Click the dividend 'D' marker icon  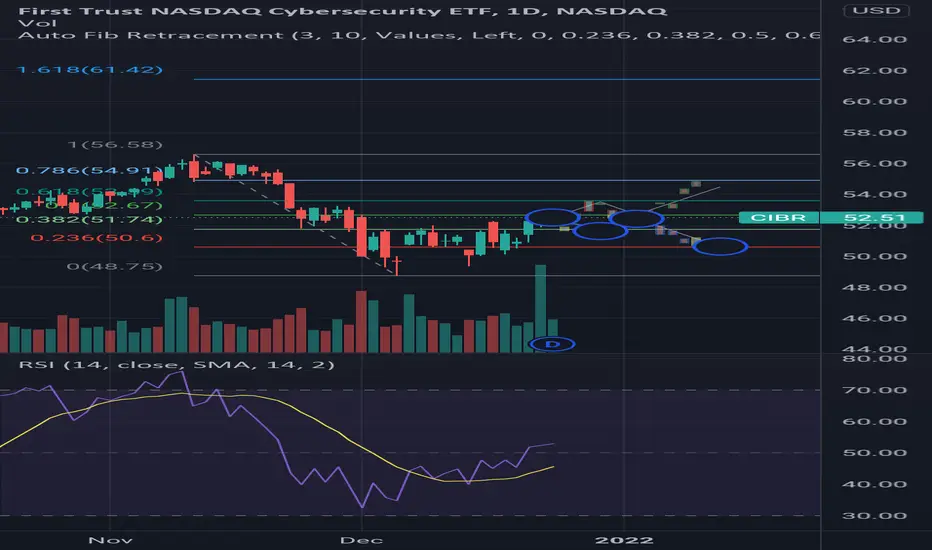552,344
